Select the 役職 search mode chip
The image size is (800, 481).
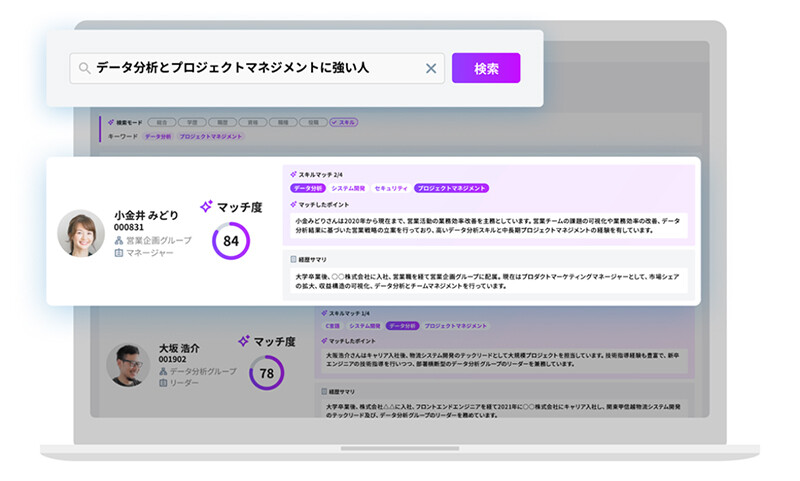[313, 122]
